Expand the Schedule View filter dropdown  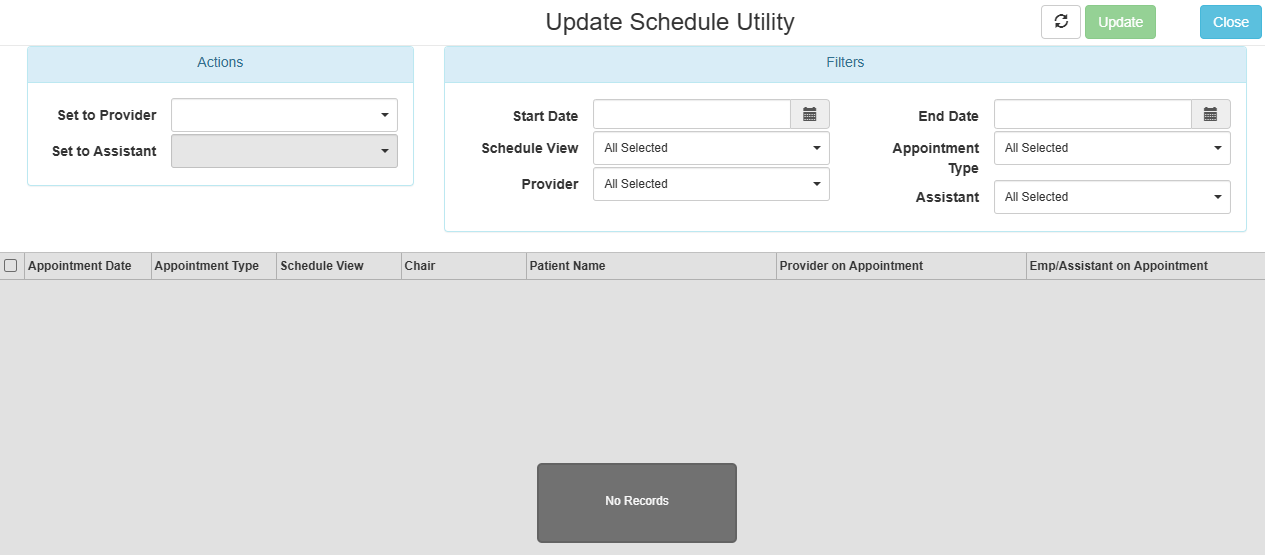click(711, 148)
